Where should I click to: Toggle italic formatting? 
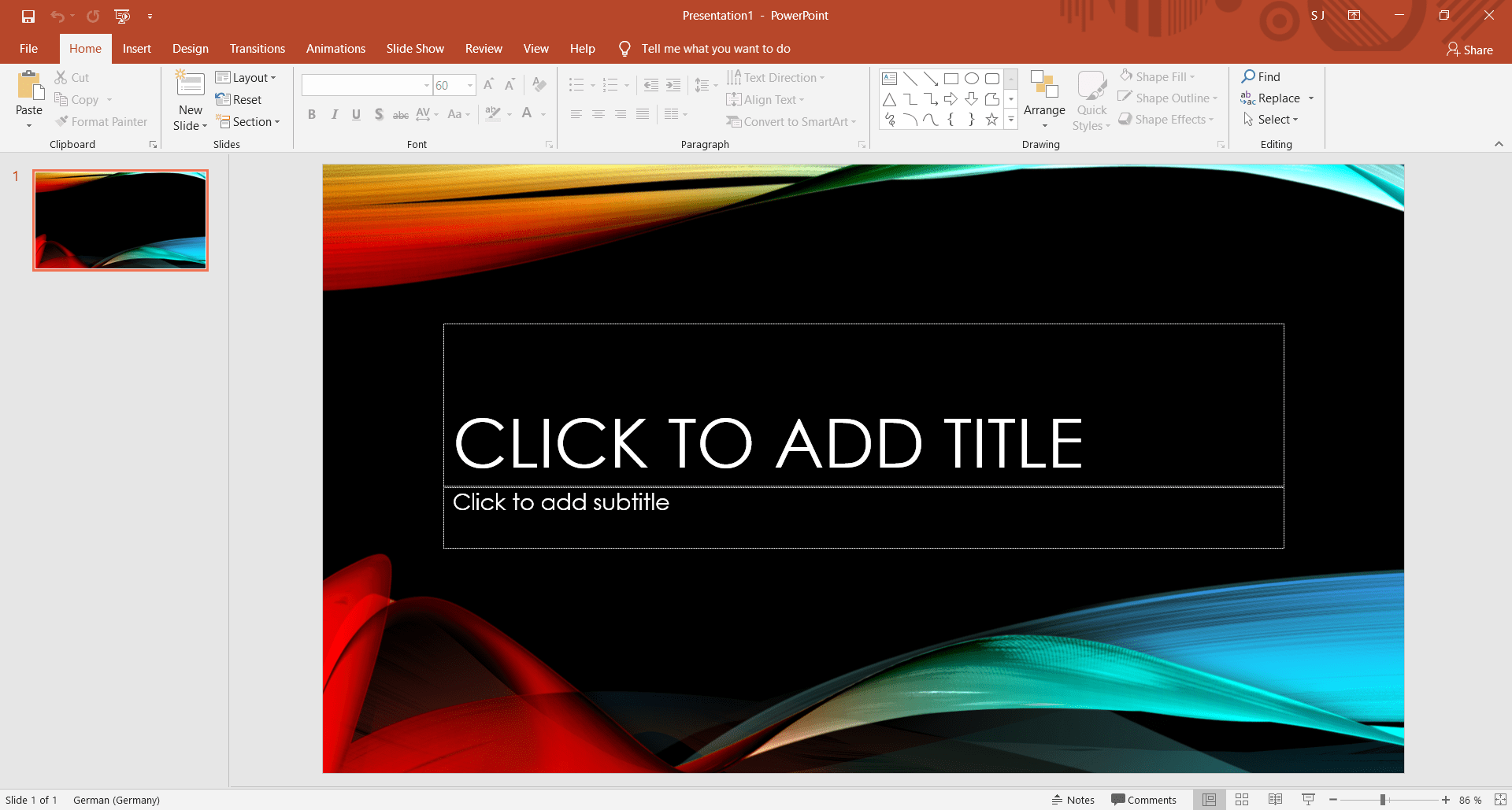334,113
